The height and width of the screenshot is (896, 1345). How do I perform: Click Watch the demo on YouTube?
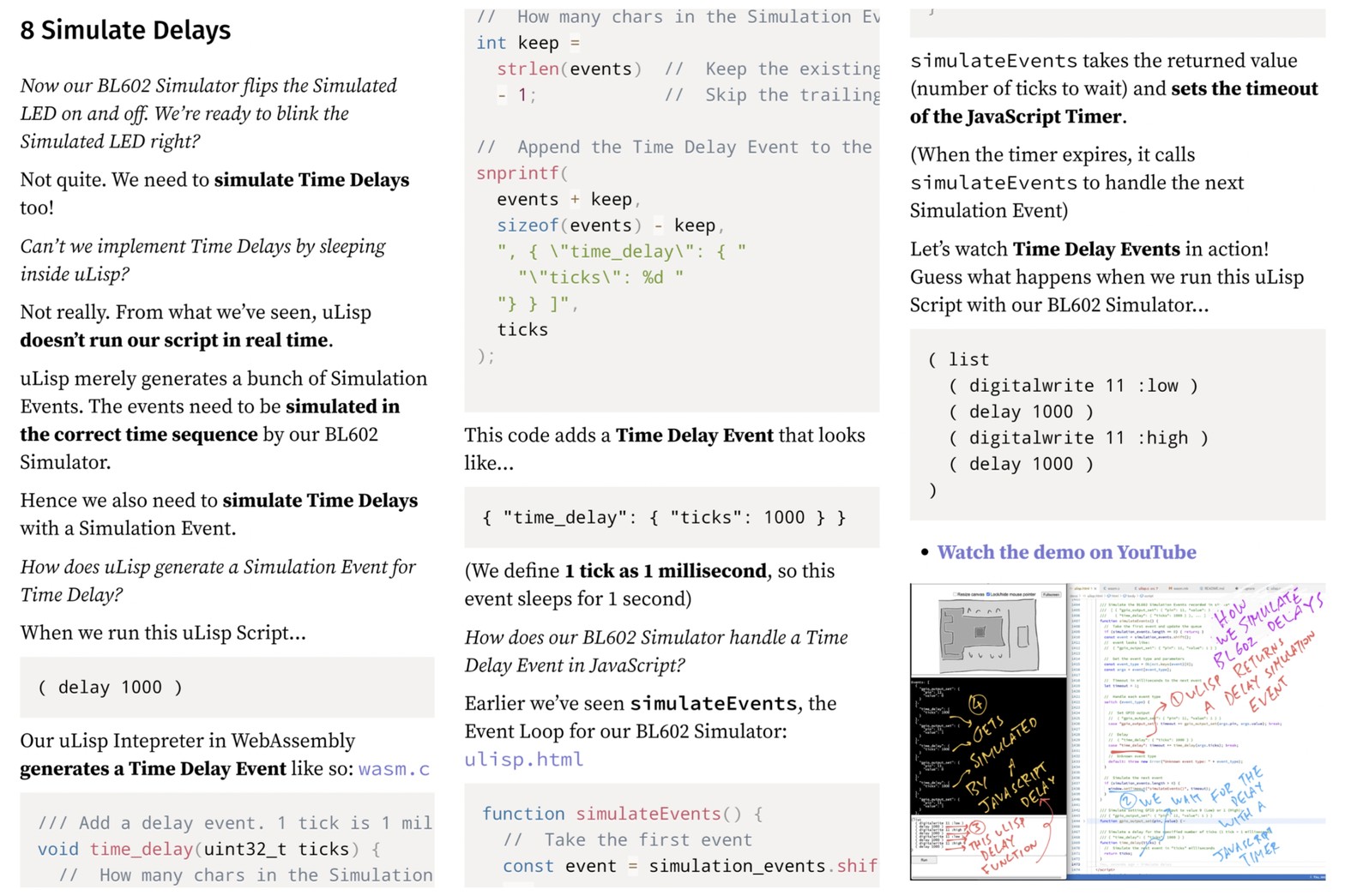1066,552
